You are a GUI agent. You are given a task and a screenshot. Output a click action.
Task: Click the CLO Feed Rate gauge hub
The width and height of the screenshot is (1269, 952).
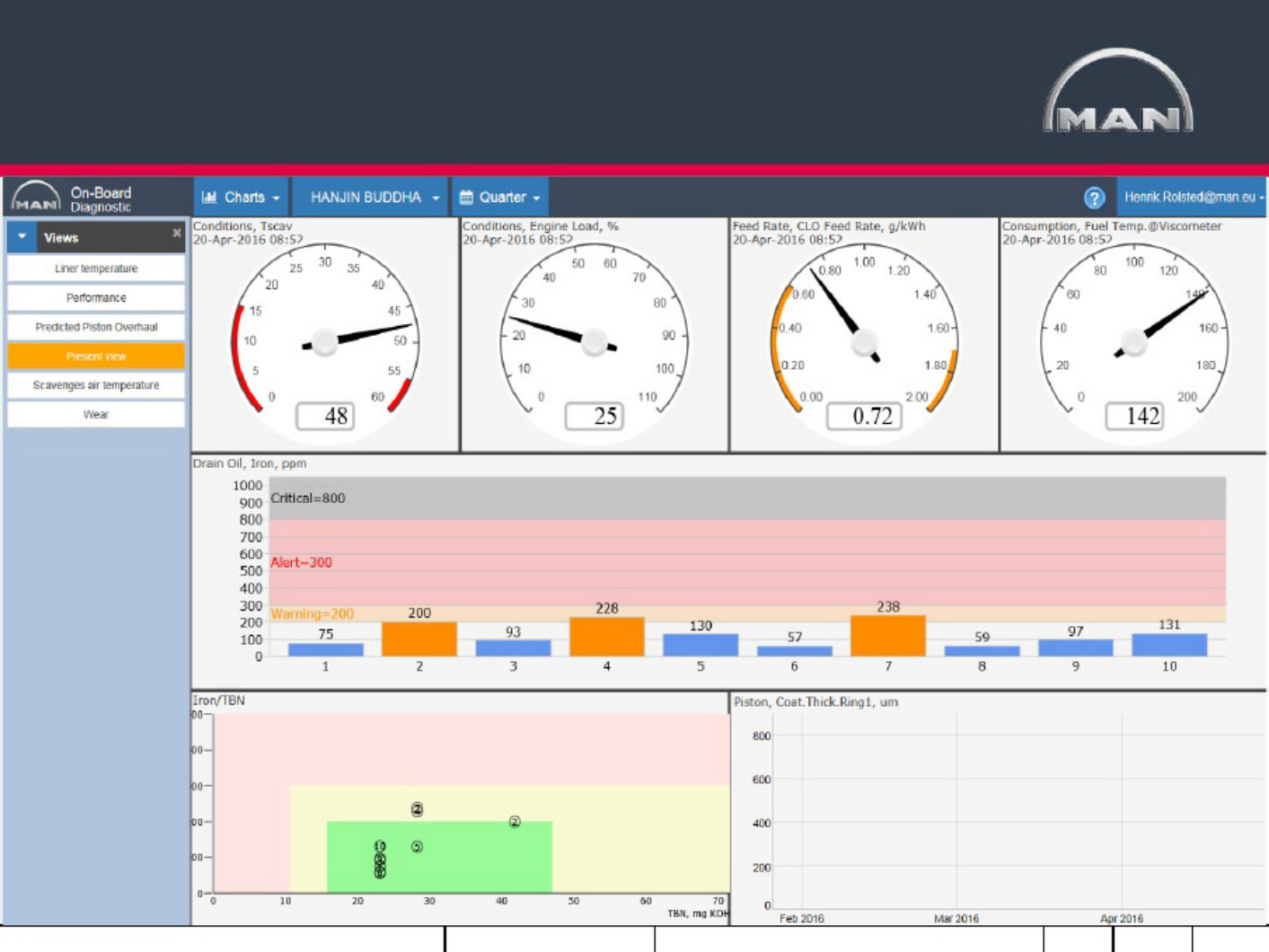coord(864,342)
